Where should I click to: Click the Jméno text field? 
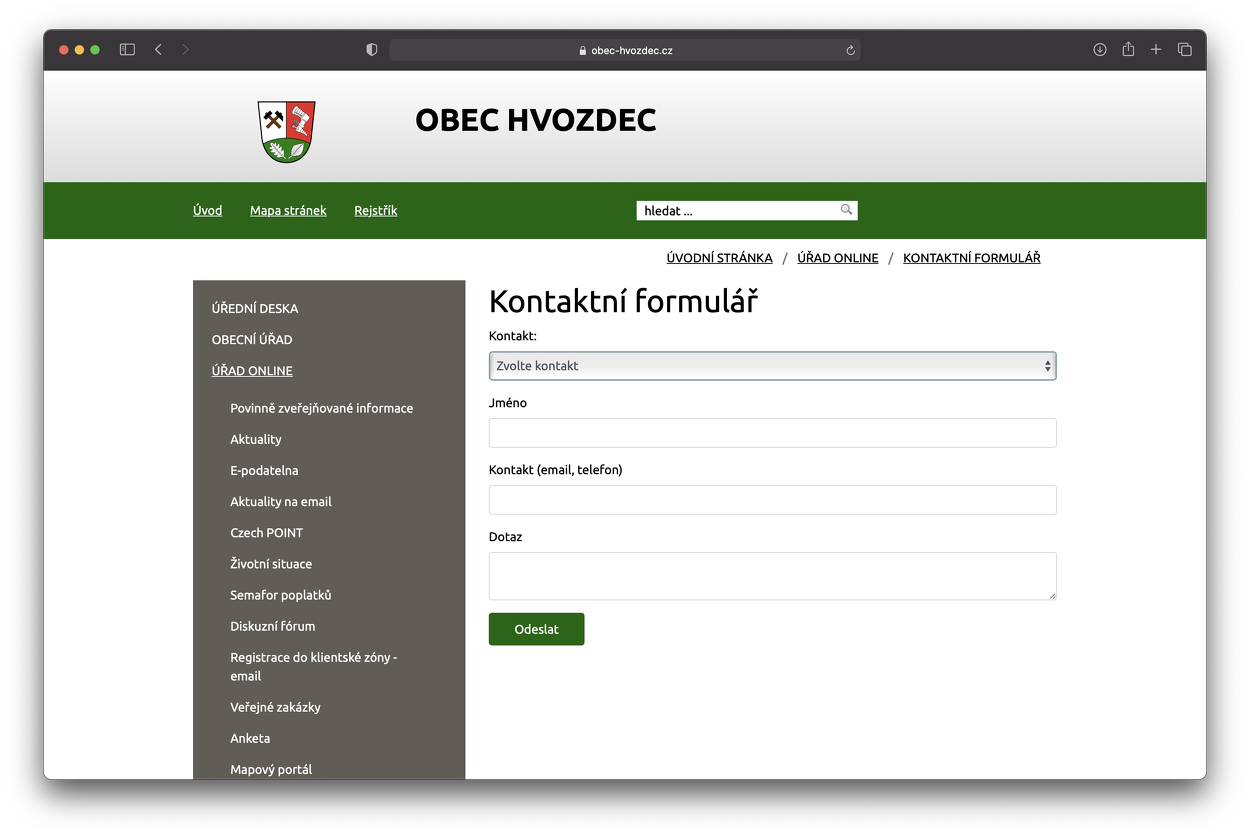click(772, 433)
